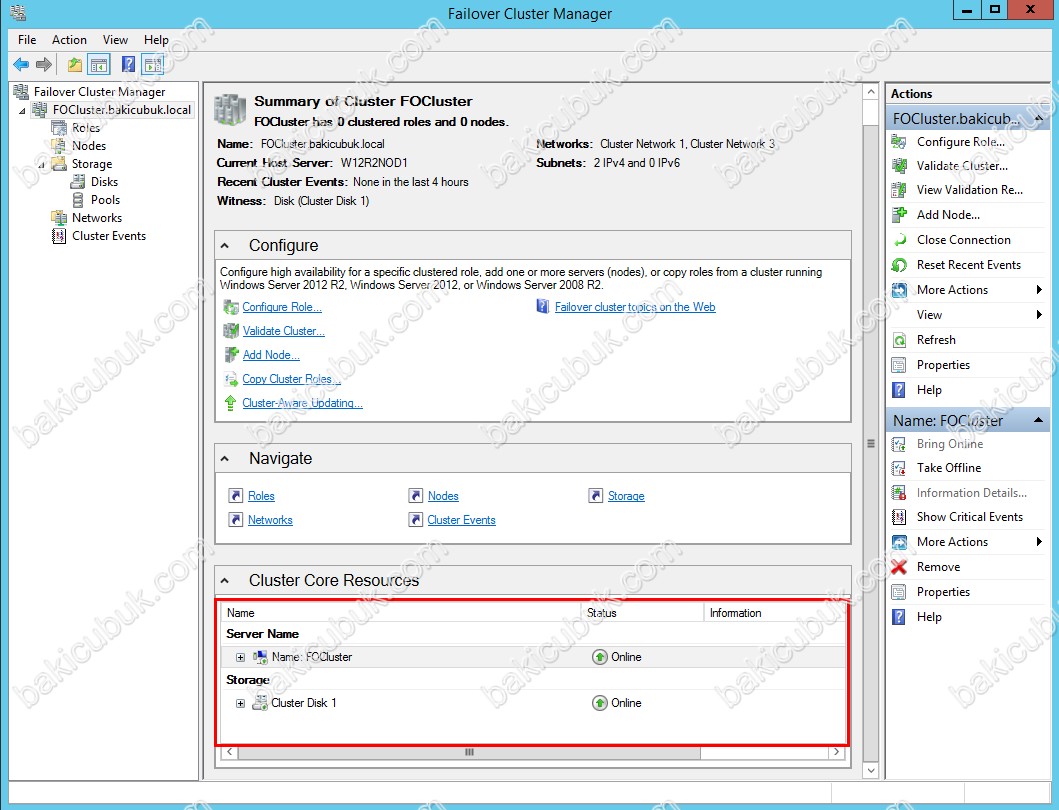The height and width of the screenshot is (810, 1059).
Task: Click the Nodes shortcut icon under Navigate
Action: point(415,496)
